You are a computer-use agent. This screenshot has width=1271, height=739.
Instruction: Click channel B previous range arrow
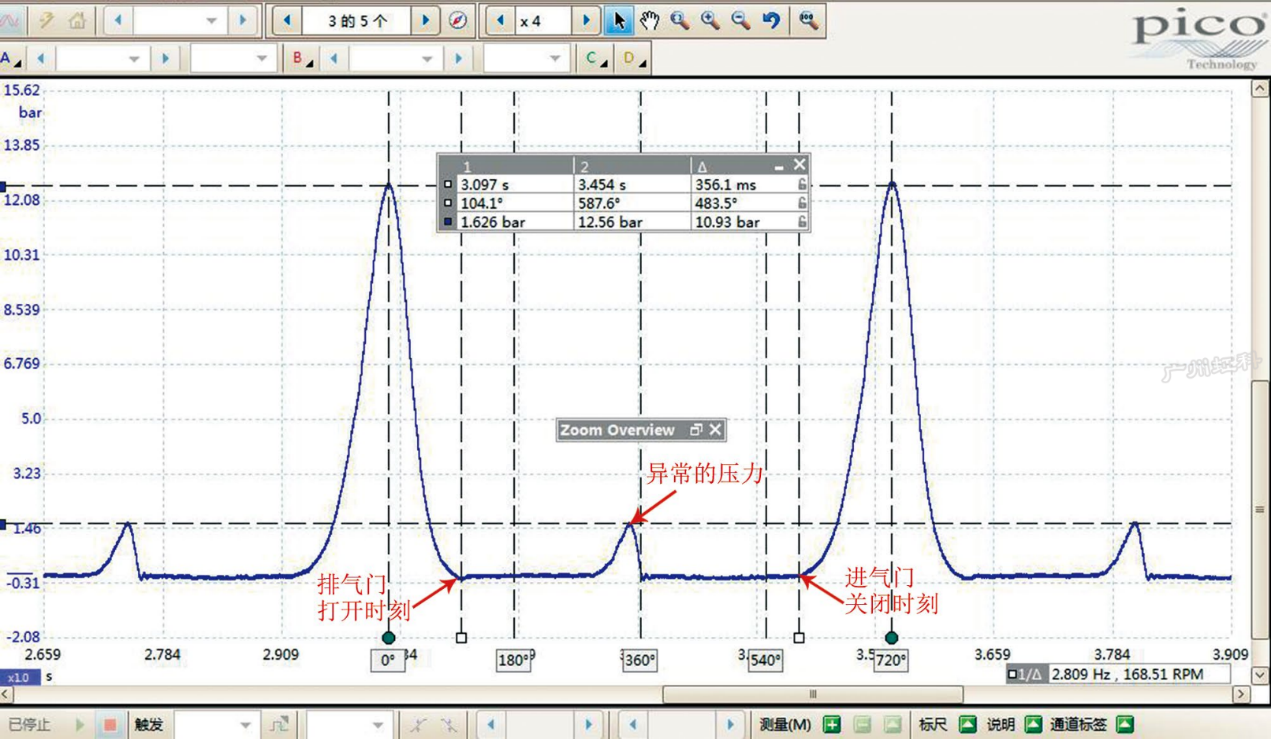pos(334,59)
